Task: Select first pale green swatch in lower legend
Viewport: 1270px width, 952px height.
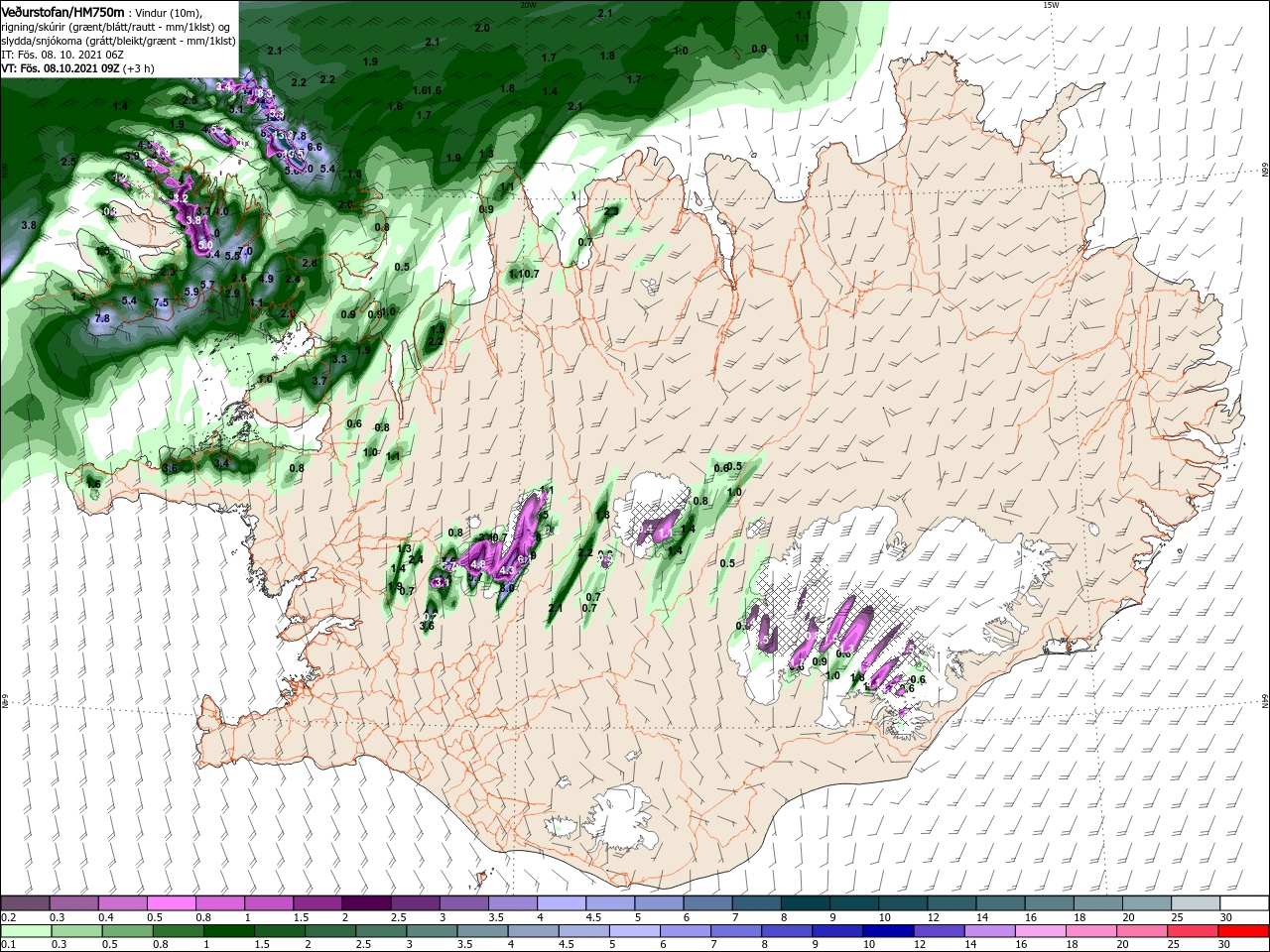Action: [x=26, y=931]
